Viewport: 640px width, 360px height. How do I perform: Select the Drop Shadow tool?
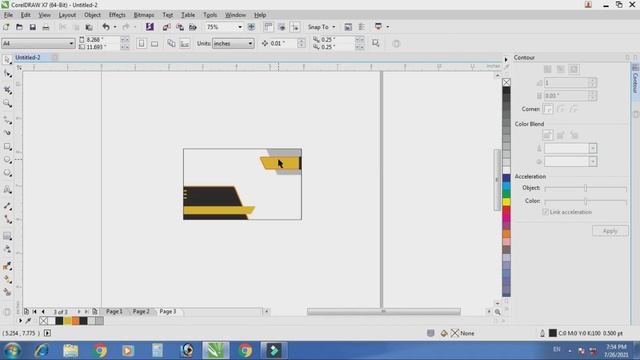point(7,236)
